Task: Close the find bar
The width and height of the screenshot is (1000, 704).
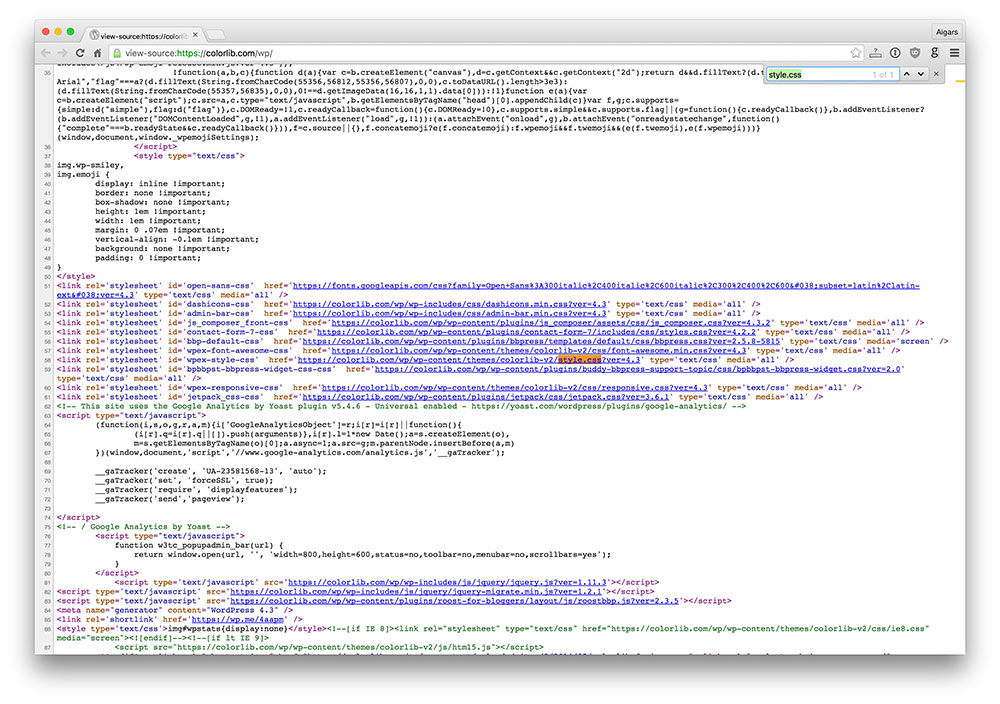Action: (x=936, y=74)
